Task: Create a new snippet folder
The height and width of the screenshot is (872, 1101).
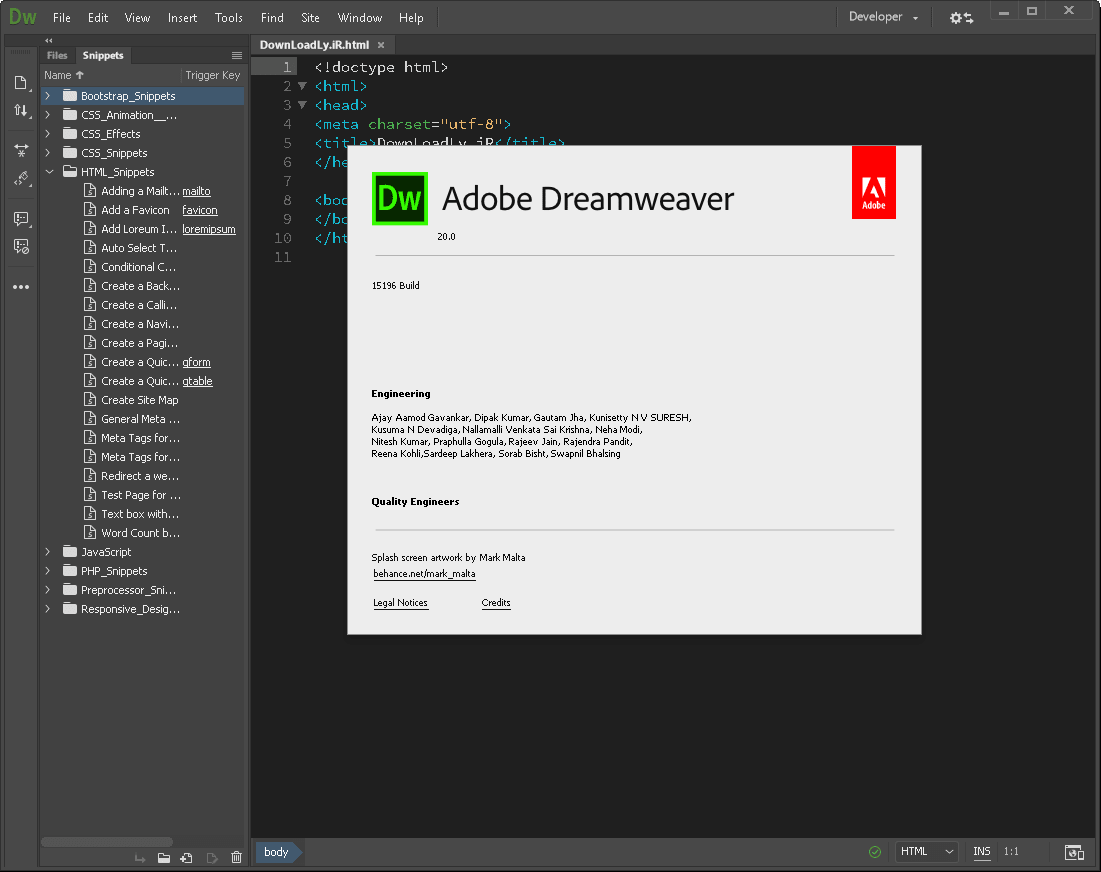Action: [x=164, y=857]
